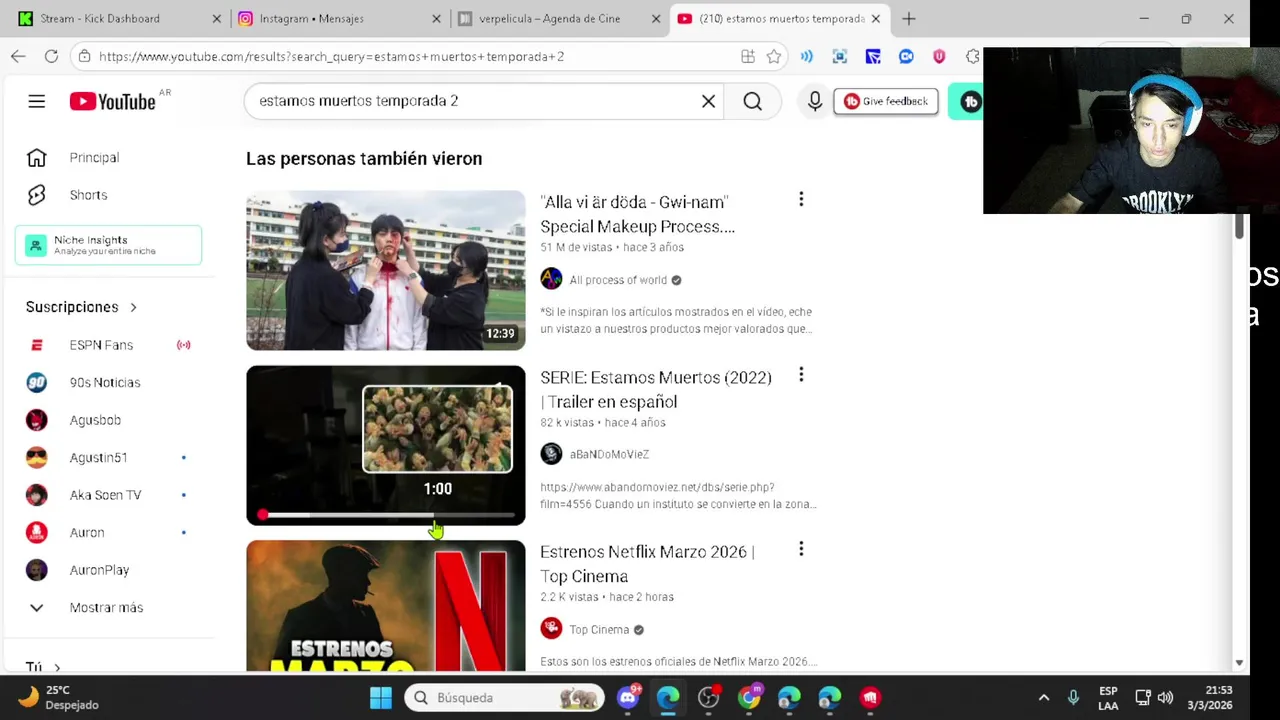This screenshot has height=720, width=1280.
Task: Open the browser extensions puzzle icon
Action: coord(972,57)
